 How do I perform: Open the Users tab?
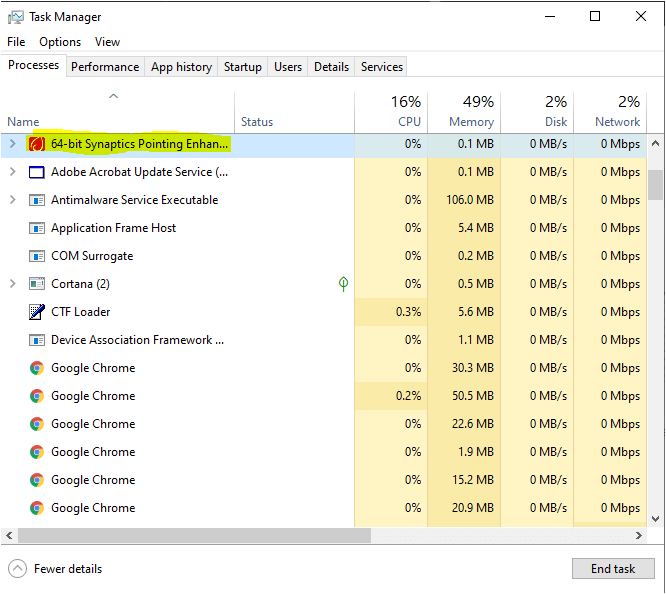288,67
